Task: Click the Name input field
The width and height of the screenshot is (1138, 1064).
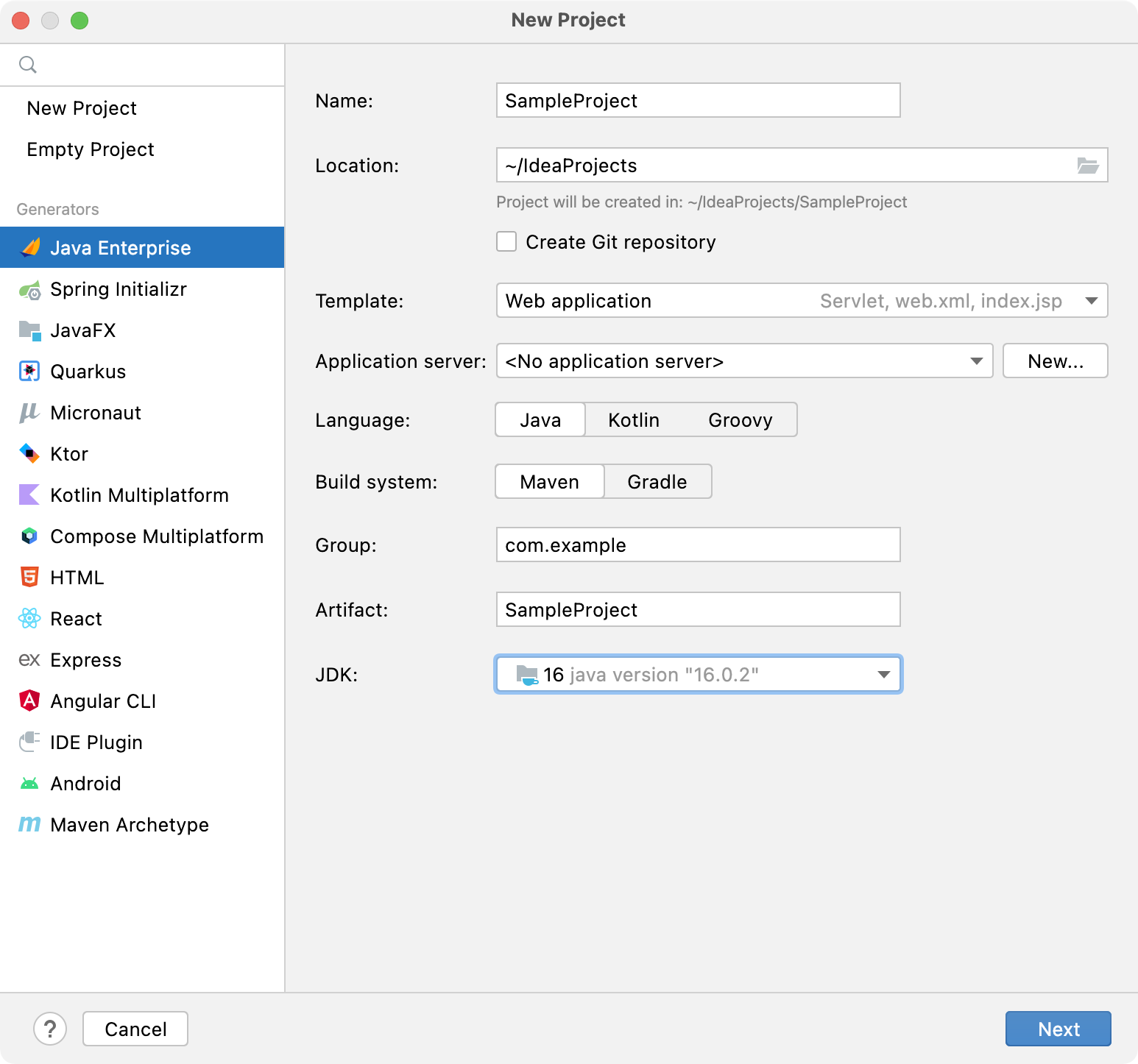Action: pyautogui.click(x=699, y=100)
